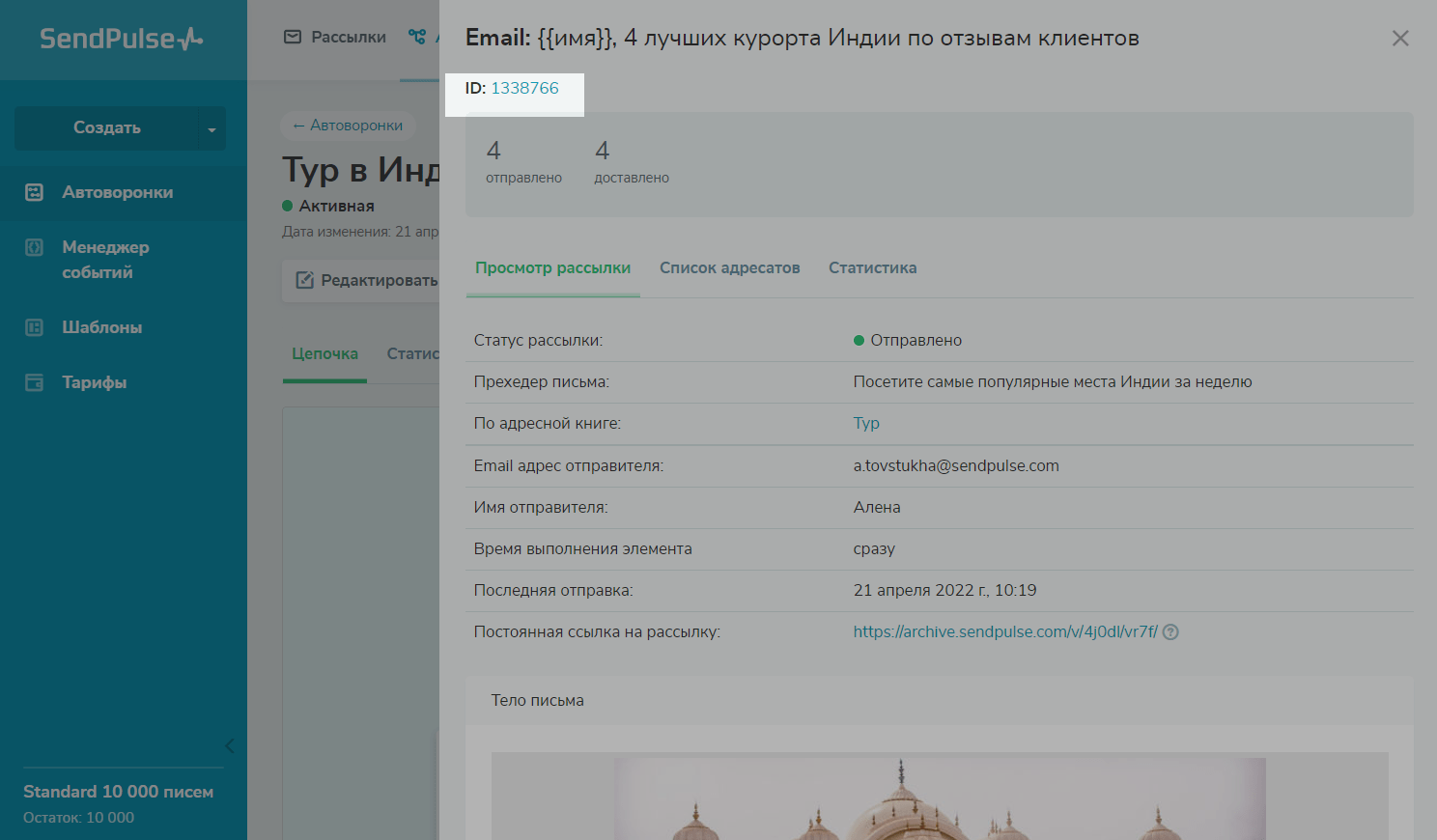Click the Менеджер событий sidebar icon
This screenshot has height=840, width=1437.
click(35, 248)
